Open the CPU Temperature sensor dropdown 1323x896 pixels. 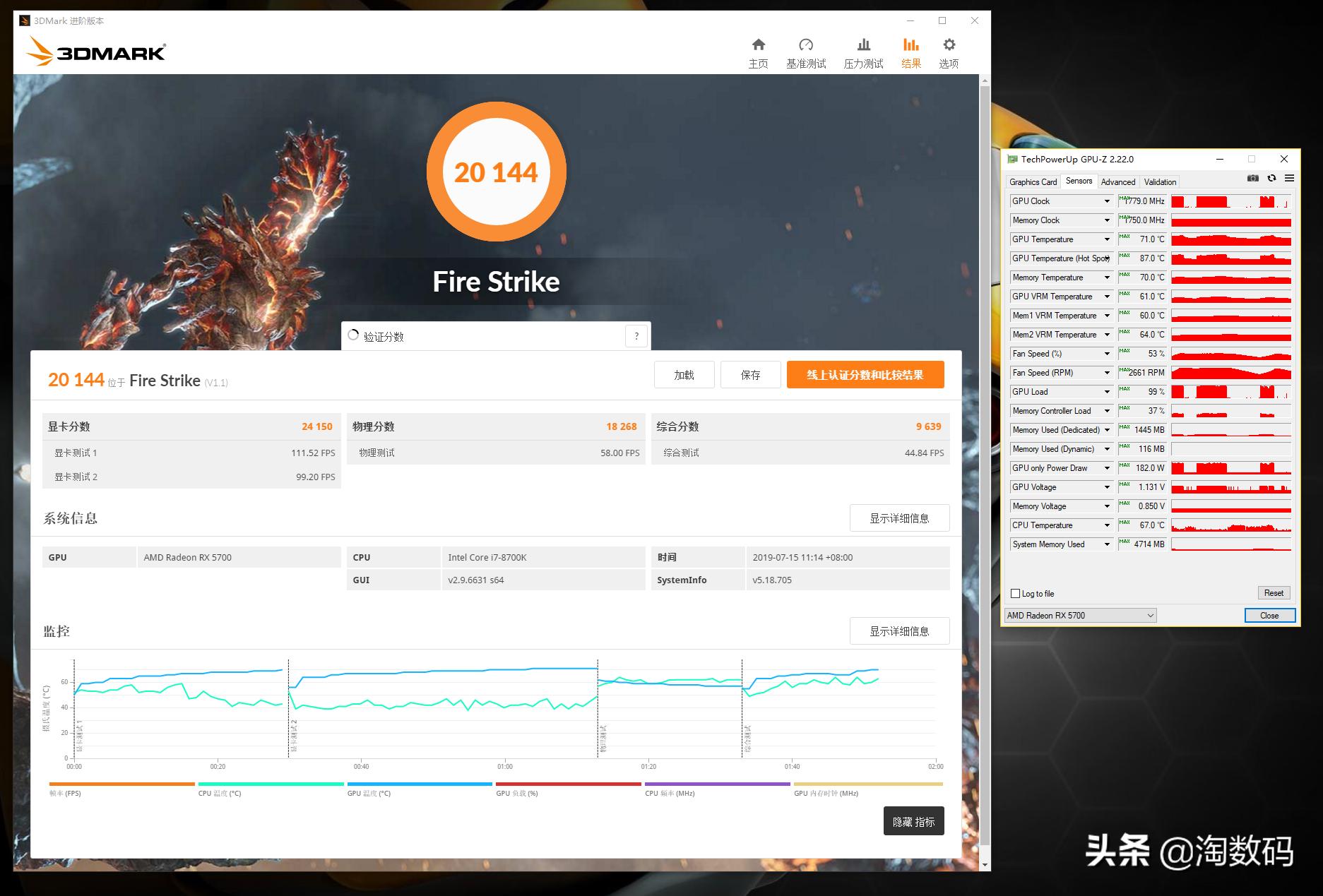pos(1107,525)
